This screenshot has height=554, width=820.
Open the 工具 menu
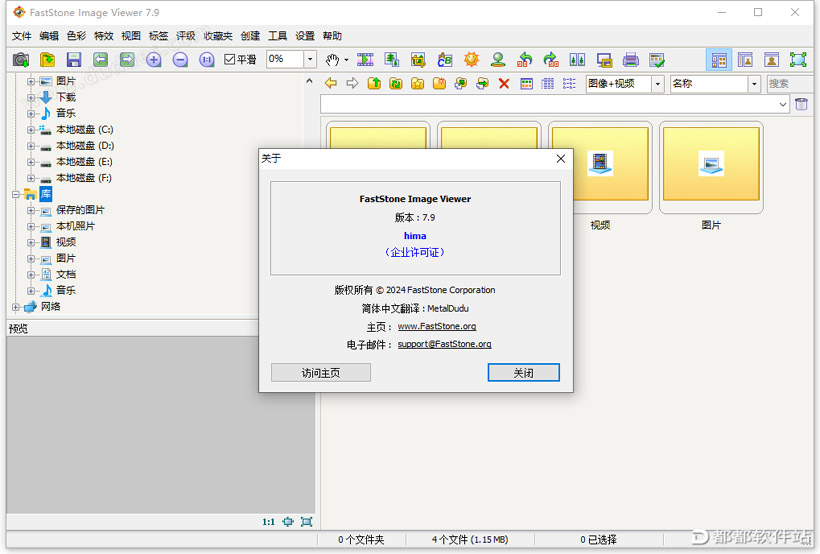(277, 36)
